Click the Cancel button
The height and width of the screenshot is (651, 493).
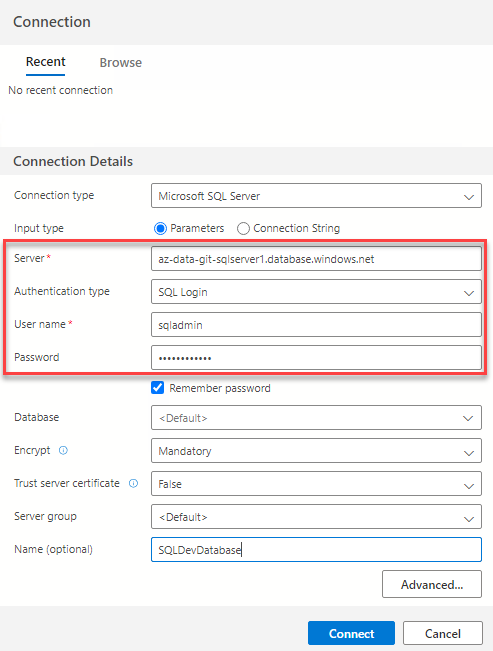(x=443, y=634)
